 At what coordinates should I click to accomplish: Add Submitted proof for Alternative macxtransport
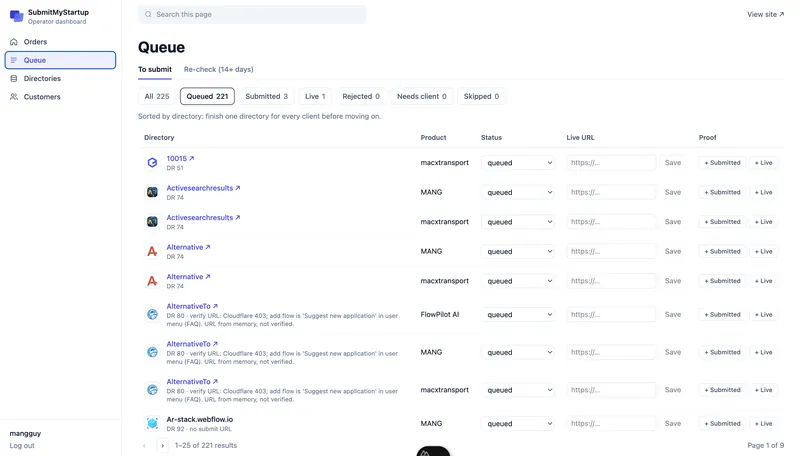click(722, 281)
